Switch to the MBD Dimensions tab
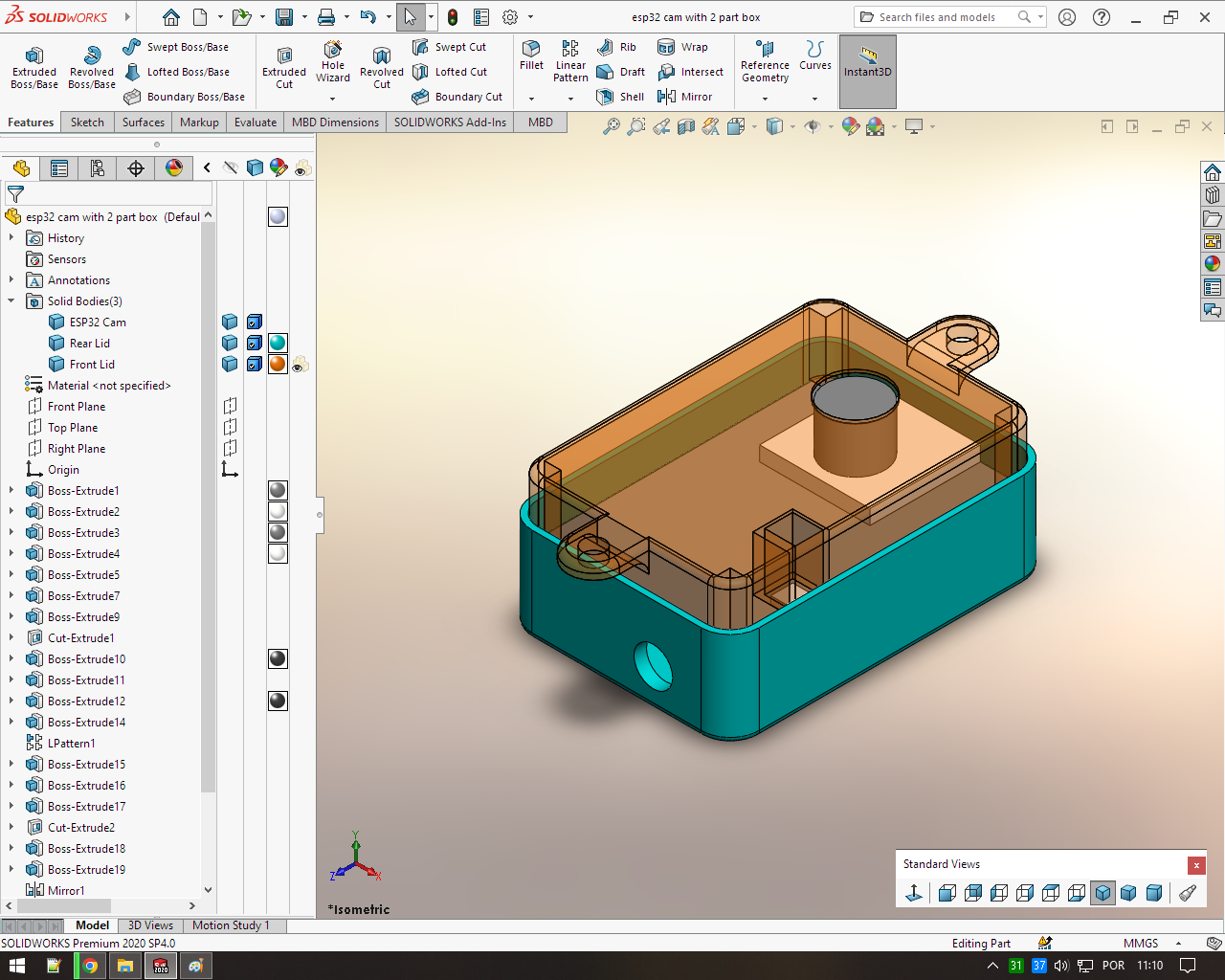This screenshot has width=1225, height=980. 335,122
